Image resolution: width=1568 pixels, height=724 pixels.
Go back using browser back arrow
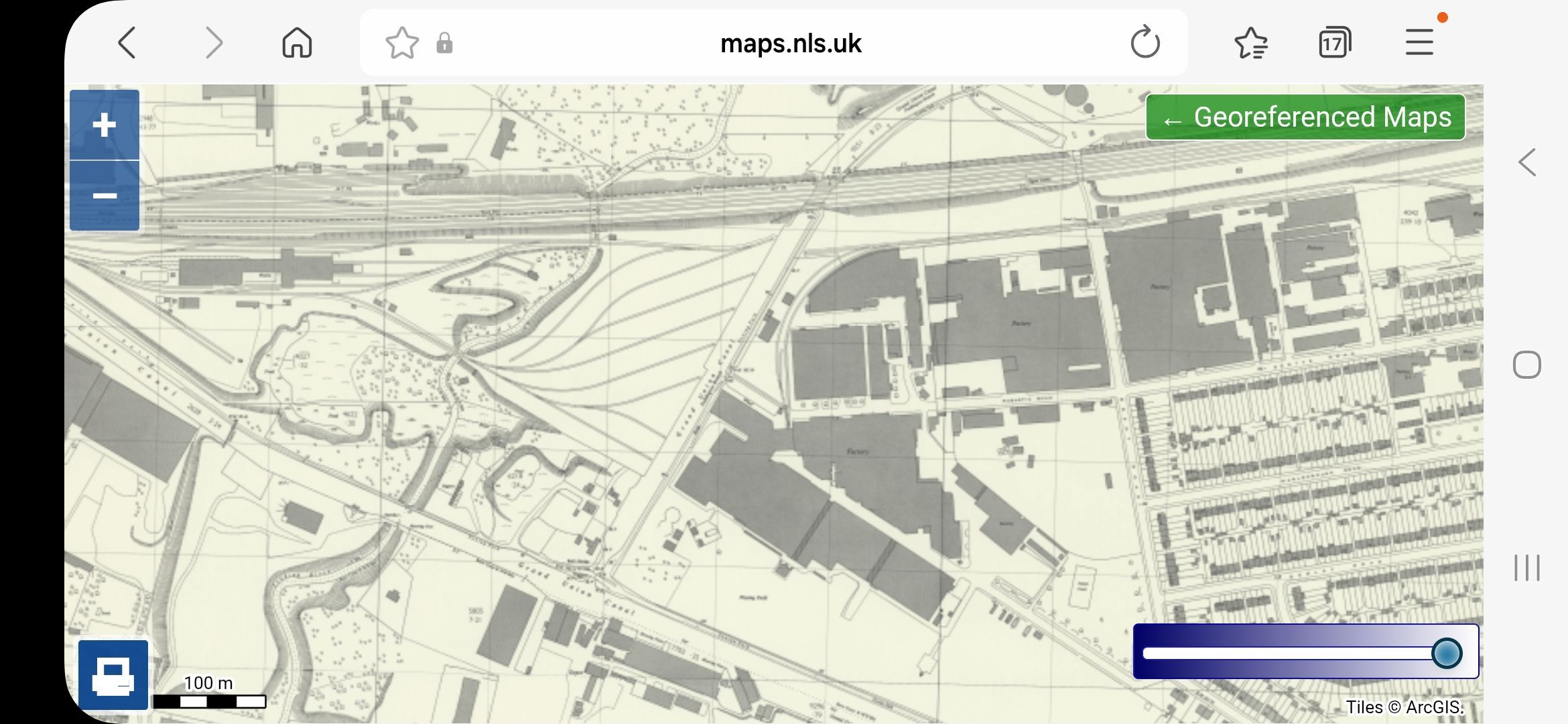[127, 44]
